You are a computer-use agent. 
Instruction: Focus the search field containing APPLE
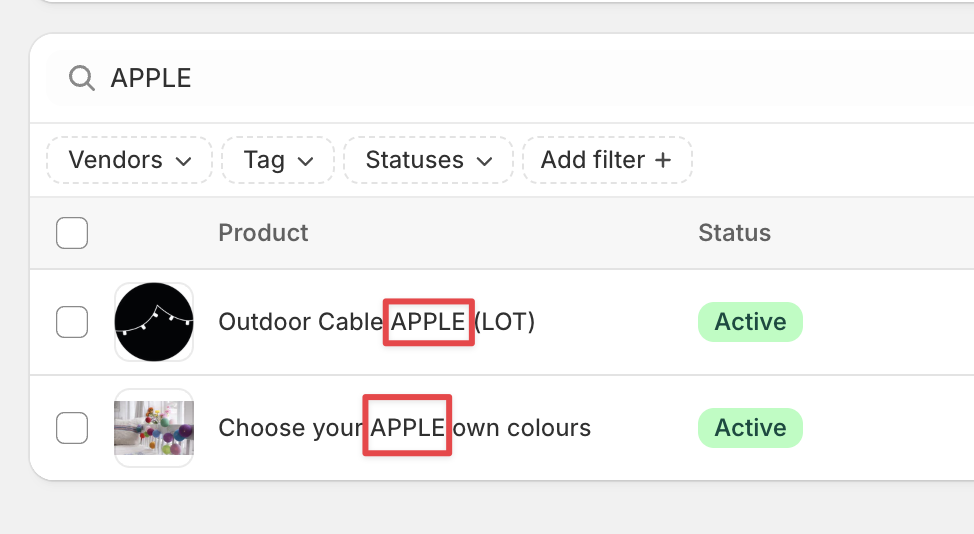pyautogui.click(x=500, y=78)
